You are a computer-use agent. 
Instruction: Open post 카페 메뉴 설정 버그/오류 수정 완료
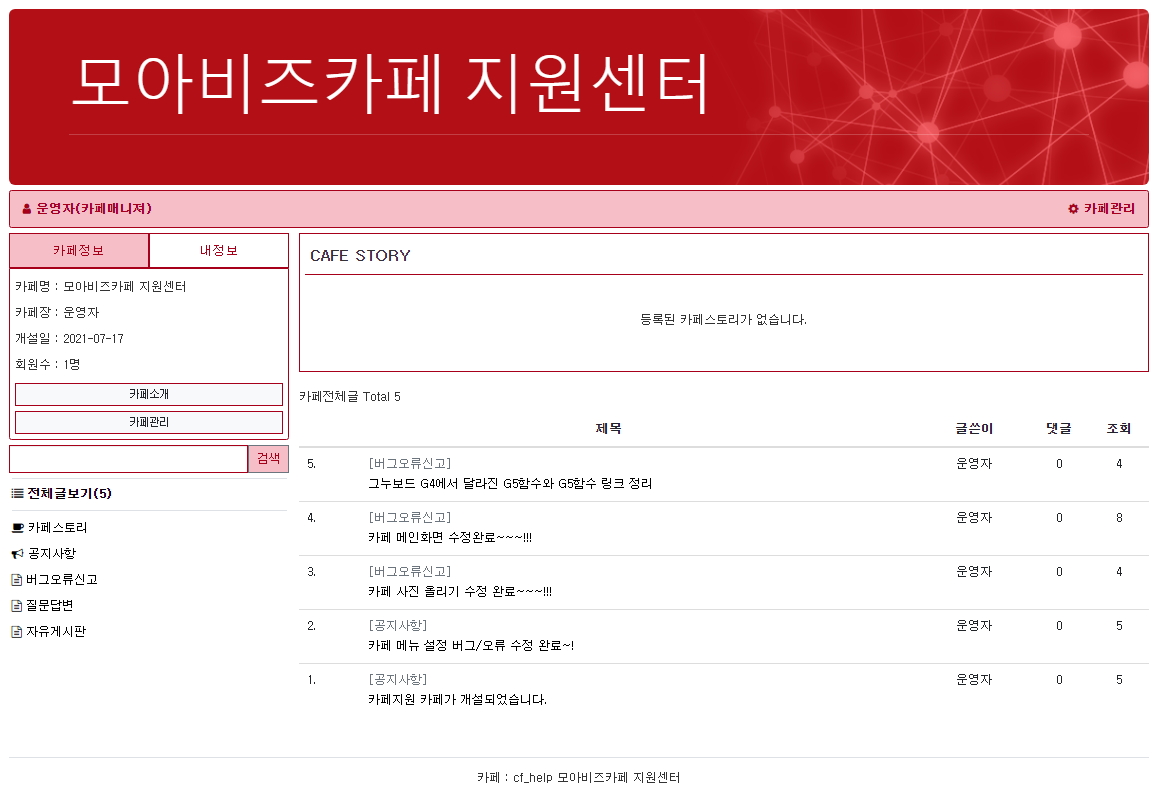471,646
